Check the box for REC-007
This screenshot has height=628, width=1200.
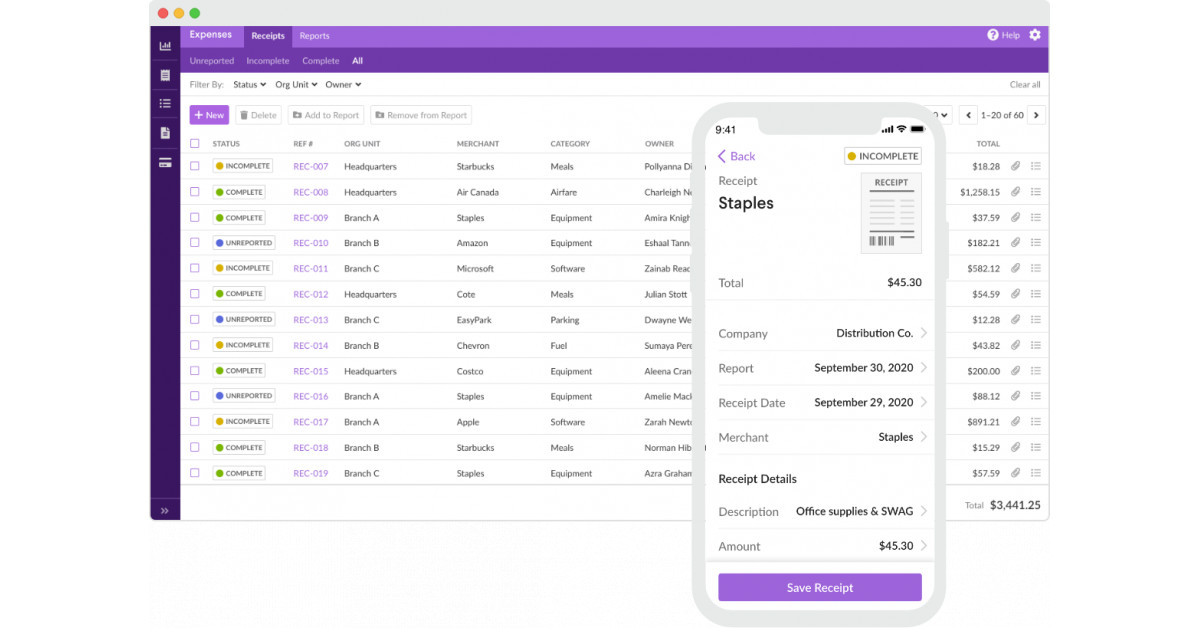coord(195,166)
